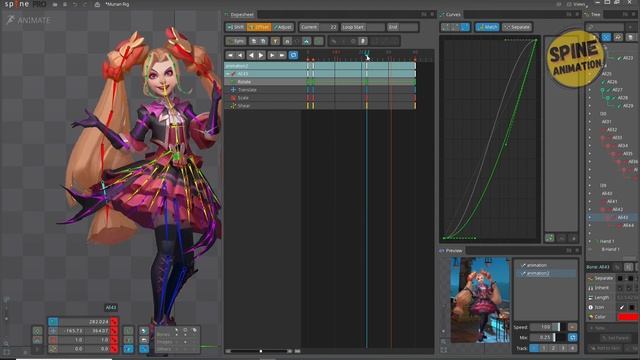Play the animation backward
This screenshot has width=640, height=360.
(x=251, y=55)
